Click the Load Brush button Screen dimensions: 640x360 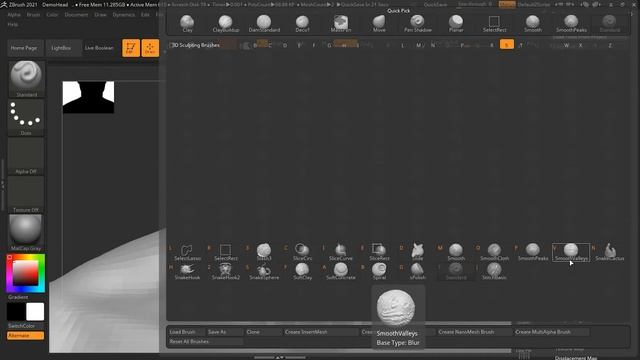pyautogui.click(x=186, y=332)
